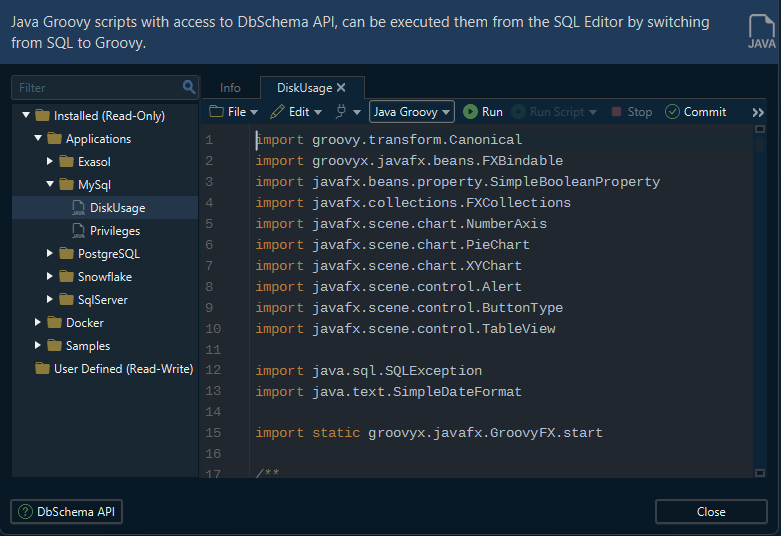Viewport: 781px width, 536px height.
Task: Open the DbSchema API help button
Action: click(x=66, y=512)
